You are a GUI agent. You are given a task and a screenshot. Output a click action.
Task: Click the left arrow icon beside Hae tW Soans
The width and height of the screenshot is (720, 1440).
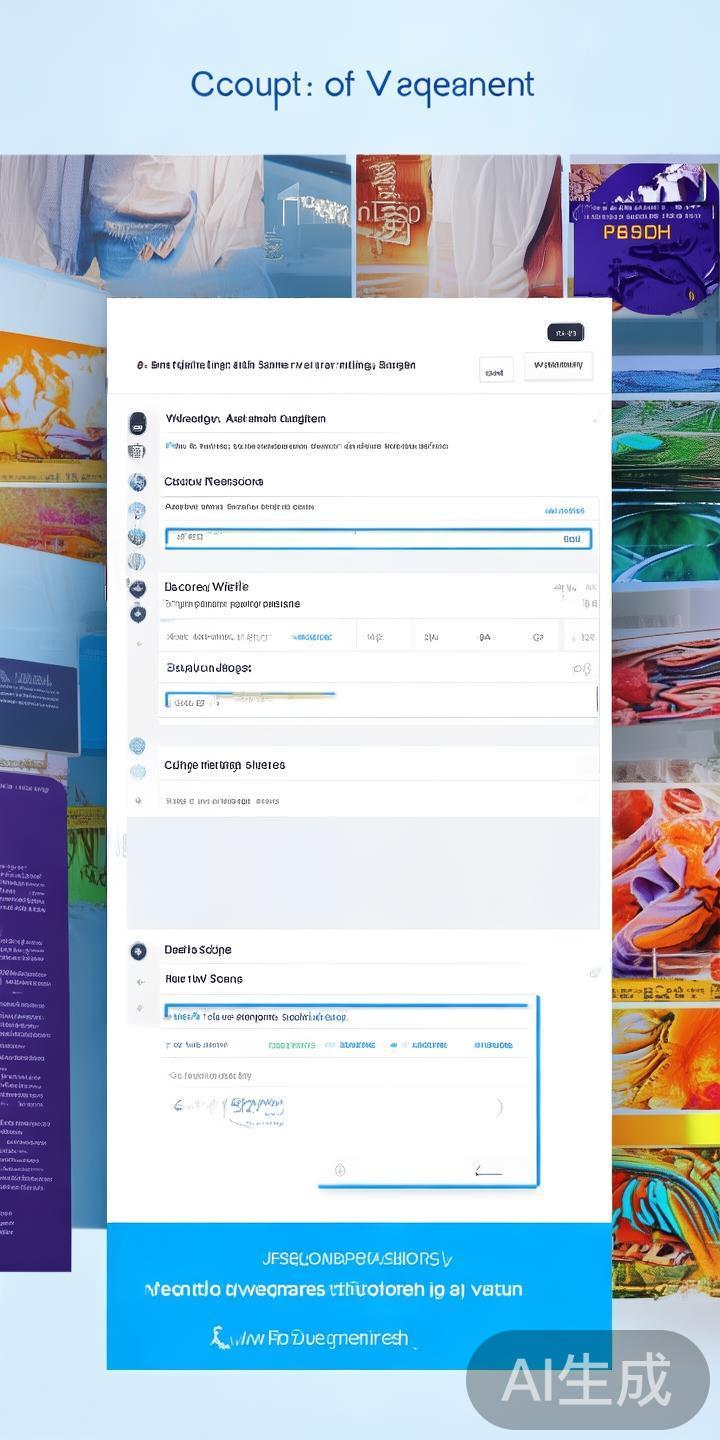[140, 982]
